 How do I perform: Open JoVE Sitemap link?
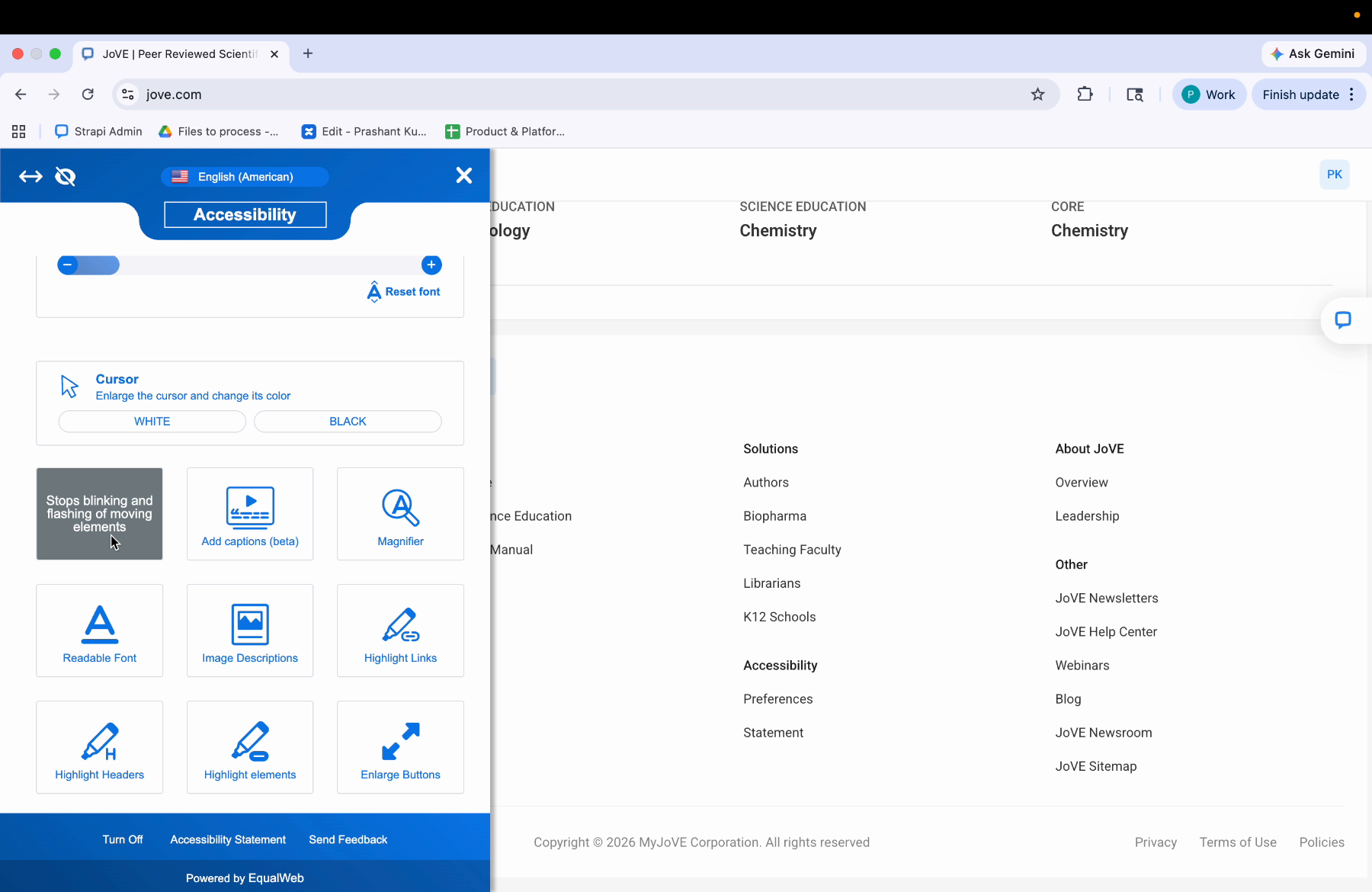pyautogui.click(x=1096, y=766)
